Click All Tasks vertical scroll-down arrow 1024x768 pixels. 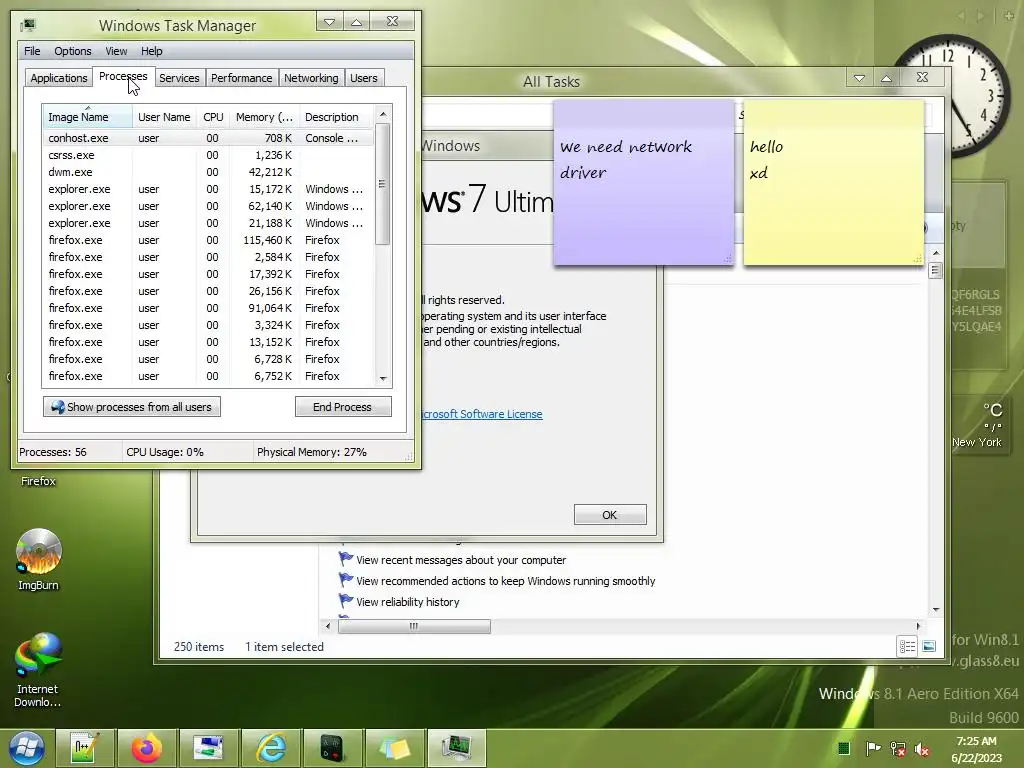[x=936, y=609]
